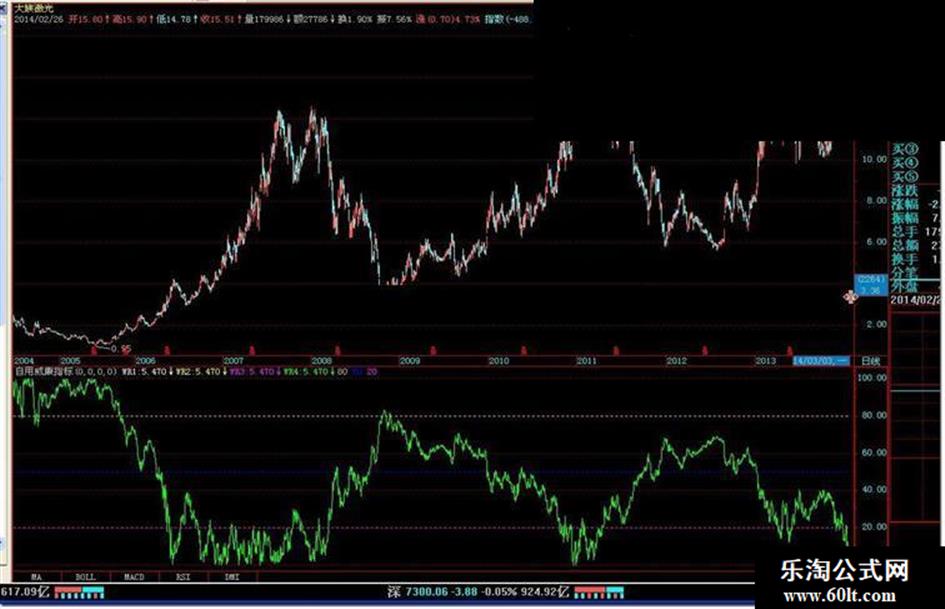Click the 指数 index label in header

click(494, 19)
